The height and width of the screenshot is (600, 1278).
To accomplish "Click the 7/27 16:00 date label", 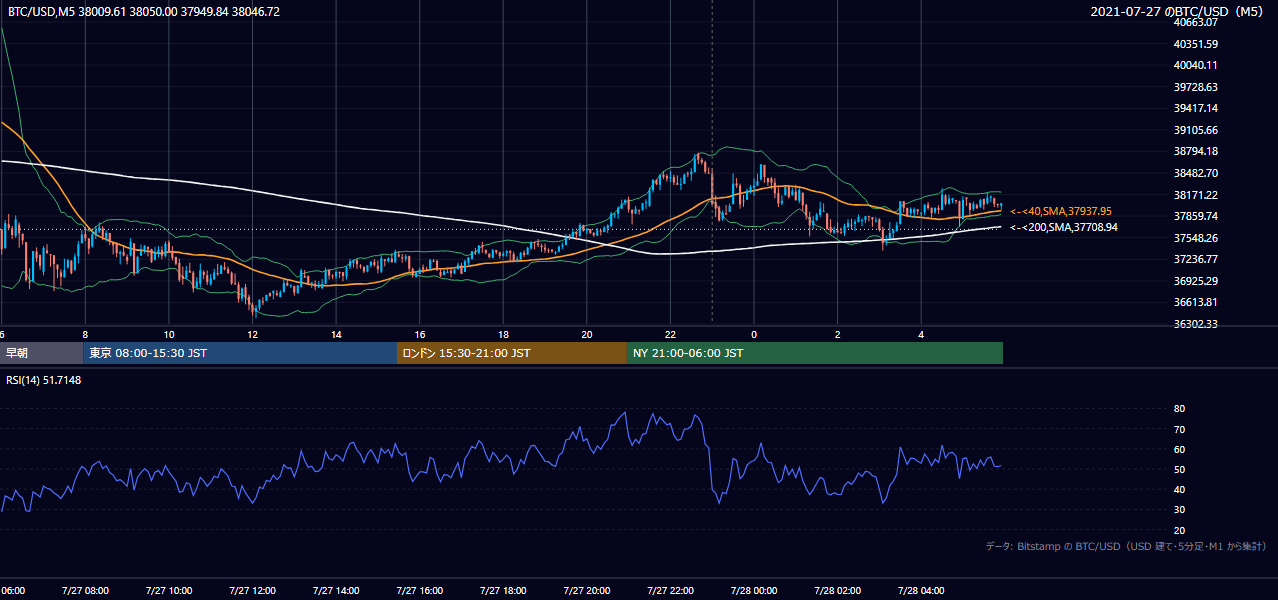I will [x=420, y=590].
